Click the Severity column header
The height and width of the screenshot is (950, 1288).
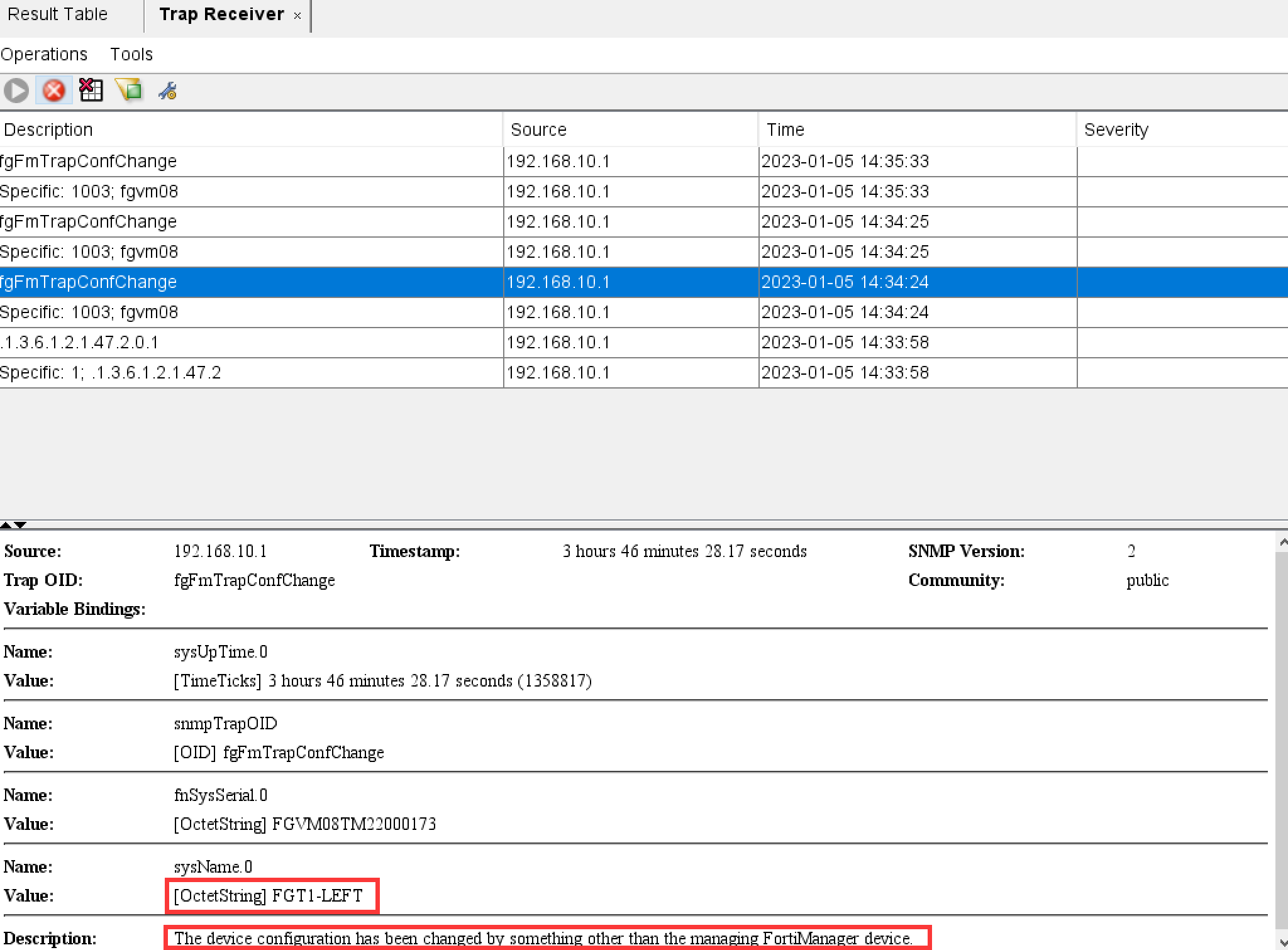click(x=1181, y=130)
